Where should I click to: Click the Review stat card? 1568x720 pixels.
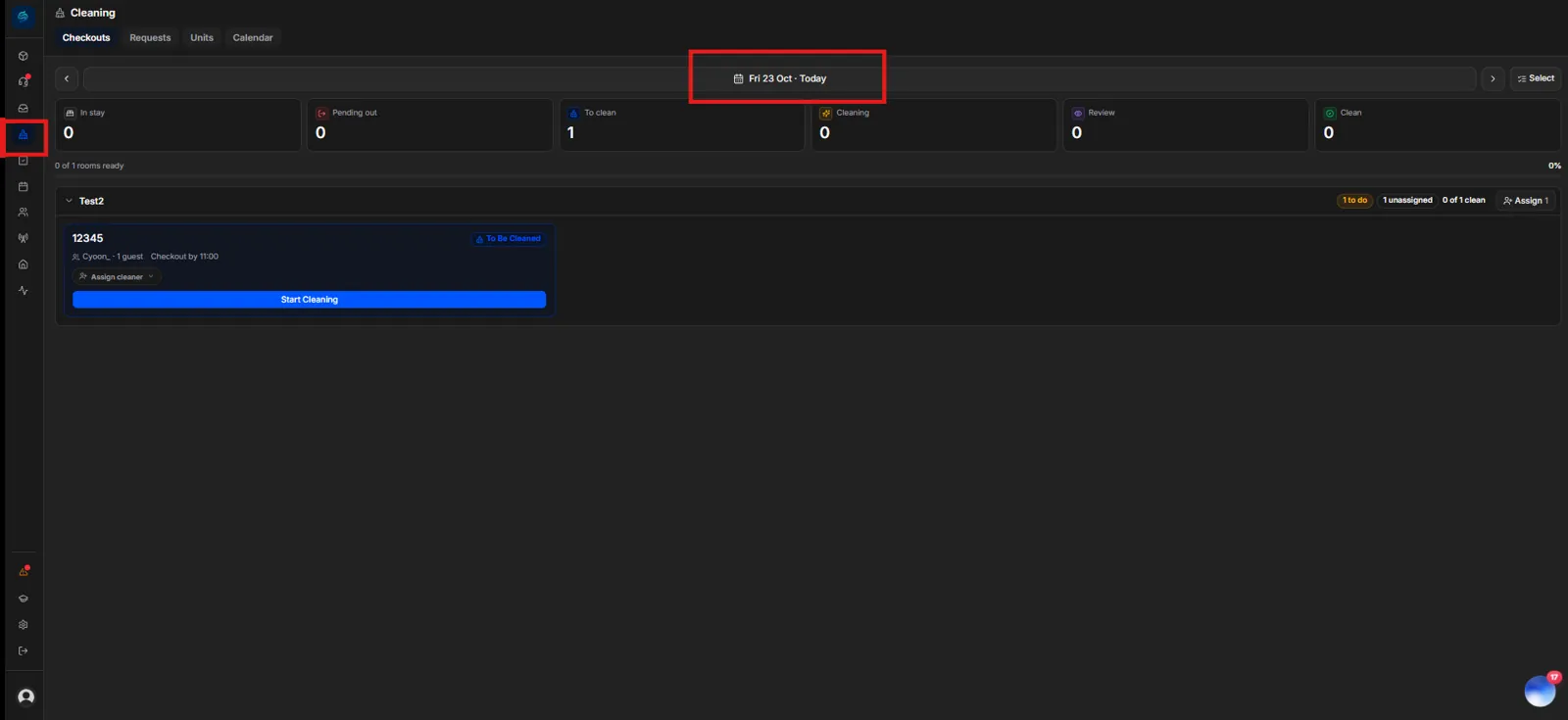pos(1186,124)
